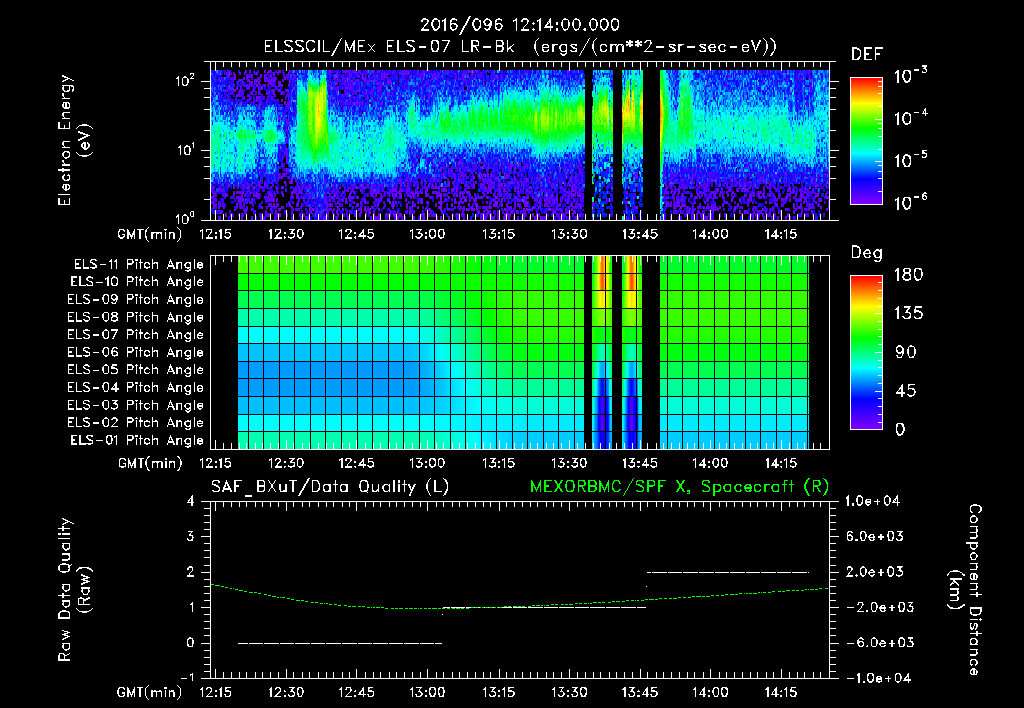Click the 45 tick on Deg colorbar

point(905,391)
